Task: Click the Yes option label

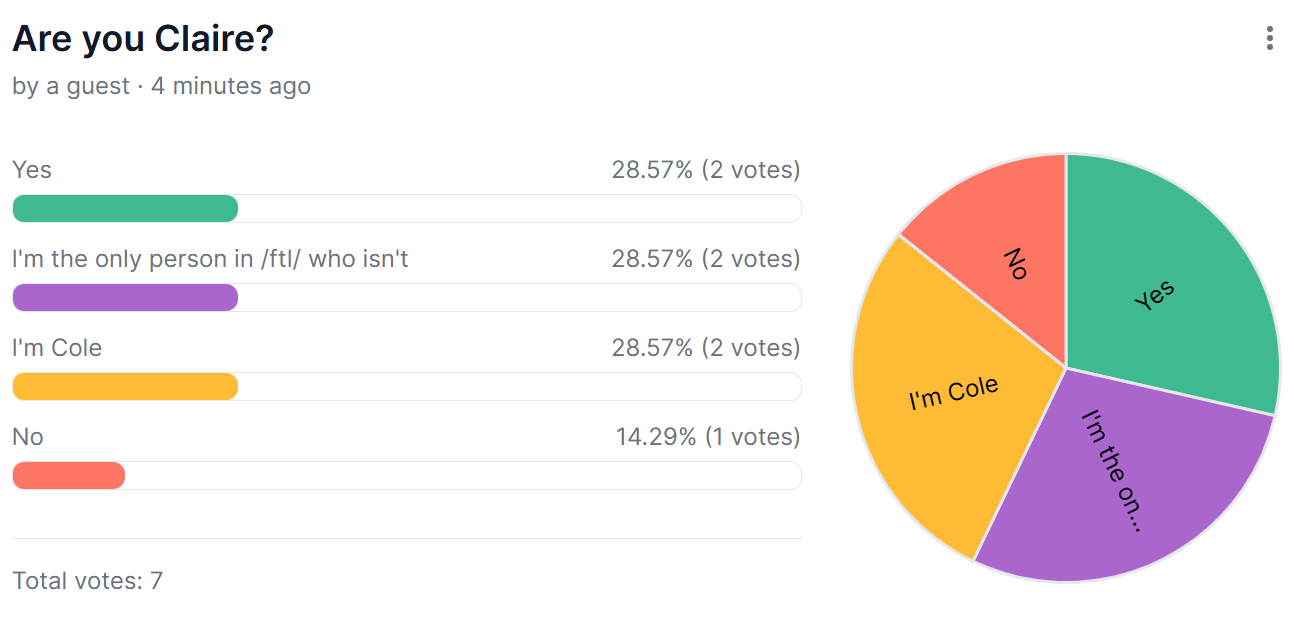Action: pos(32,170)
